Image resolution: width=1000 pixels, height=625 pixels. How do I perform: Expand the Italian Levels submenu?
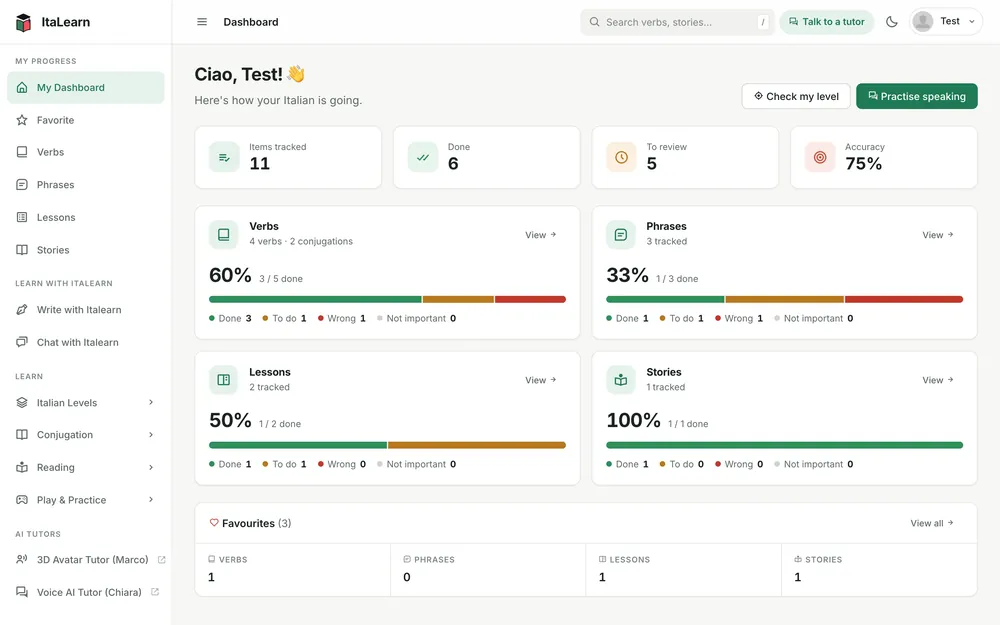151,402
